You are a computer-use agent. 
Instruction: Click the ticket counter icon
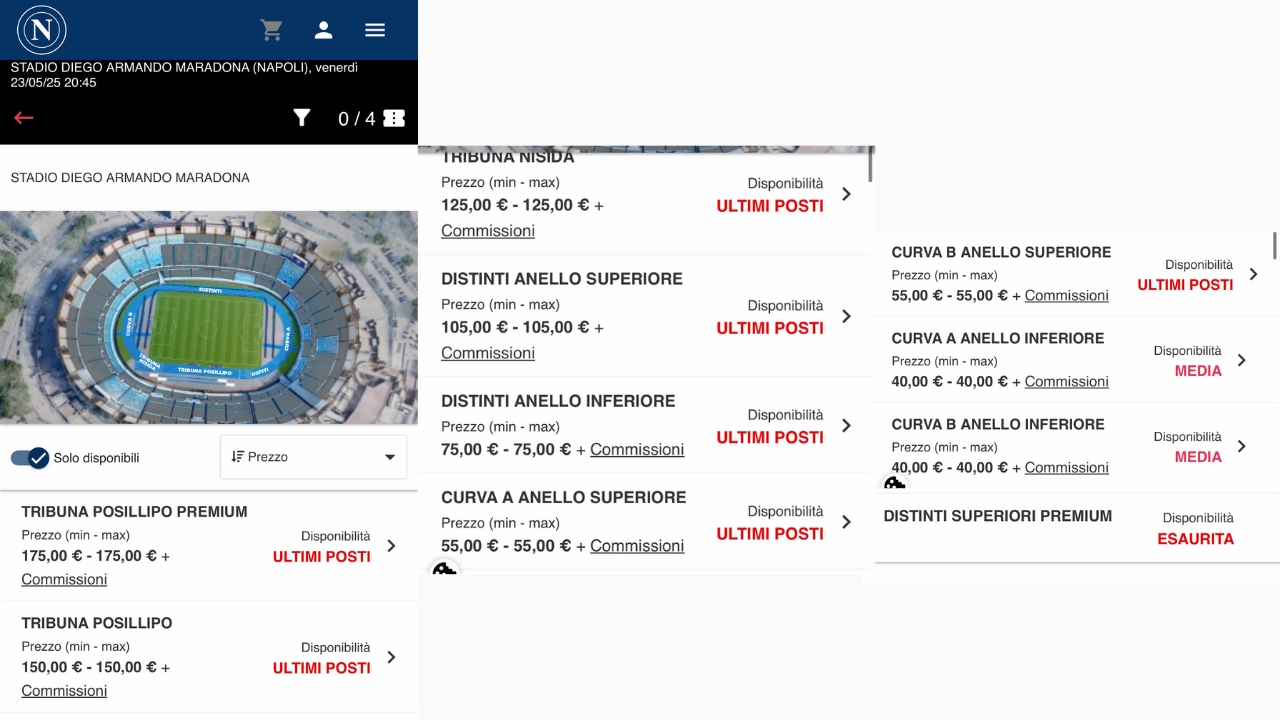pos(394,118)
